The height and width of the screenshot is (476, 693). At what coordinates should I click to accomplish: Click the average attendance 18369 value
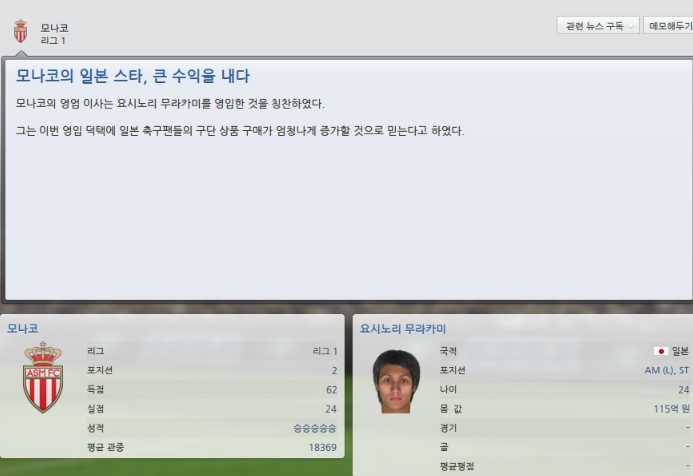(323, 447)
